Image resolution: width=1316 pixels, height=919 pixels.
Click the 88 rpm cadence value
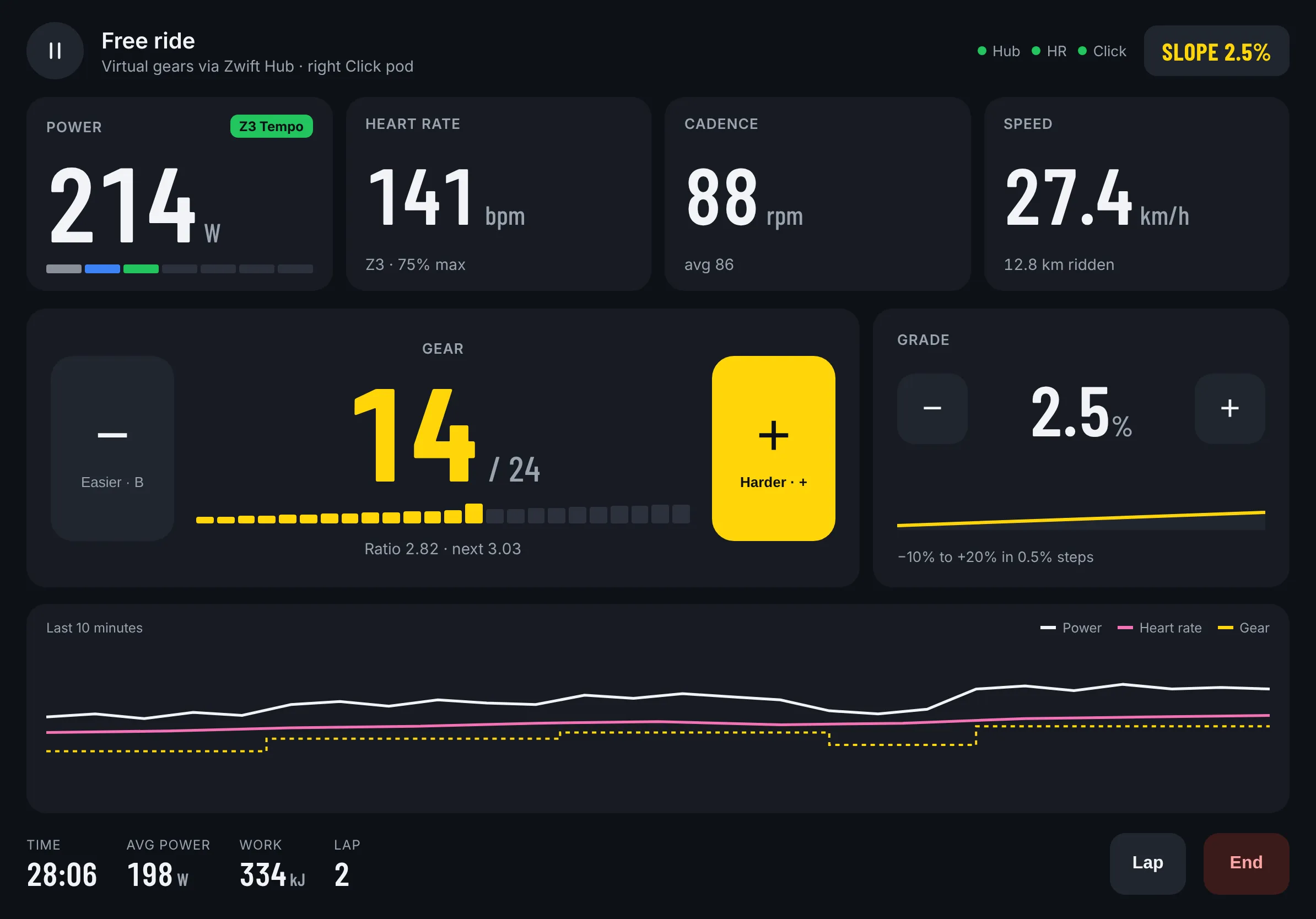click(x=745, y=198)
